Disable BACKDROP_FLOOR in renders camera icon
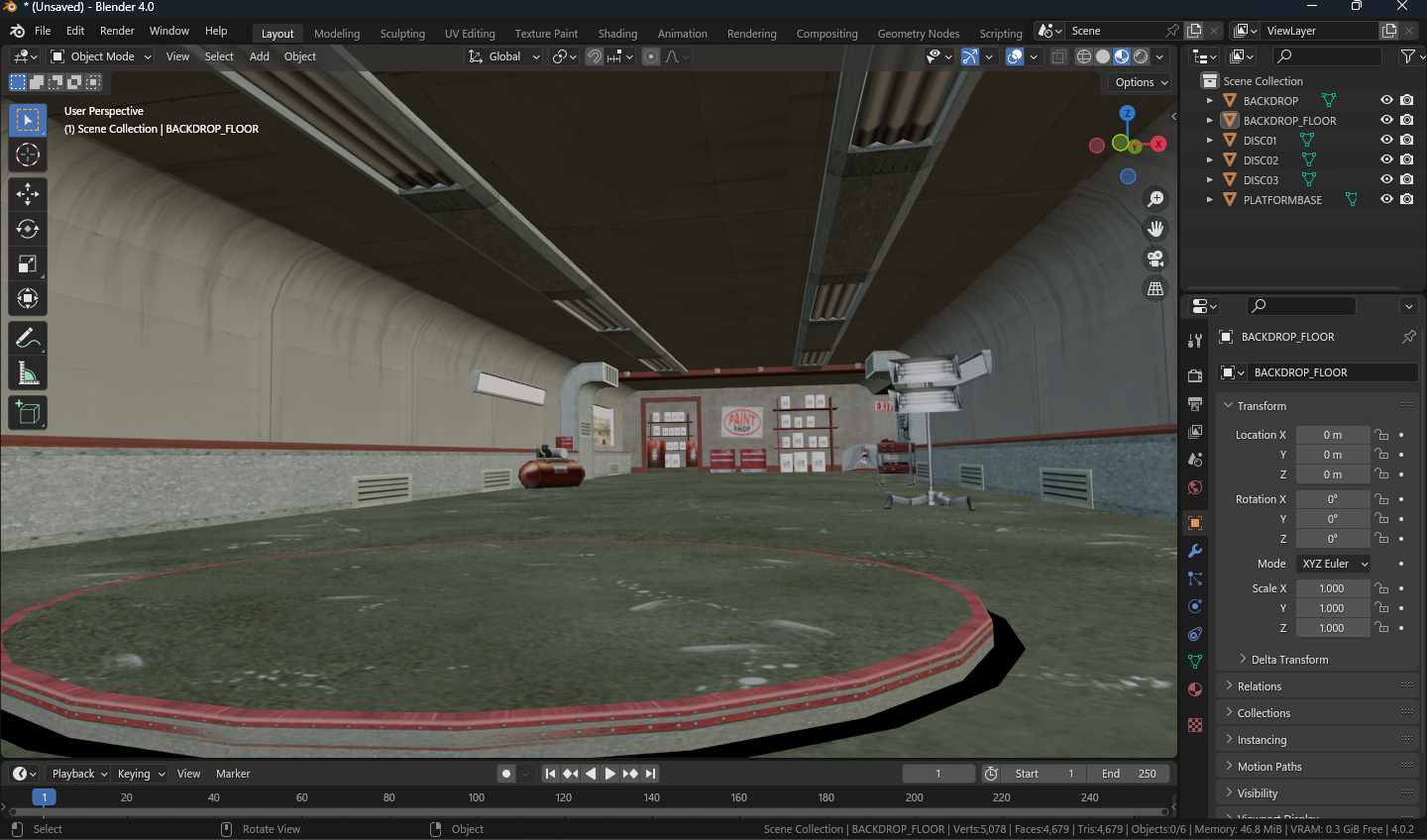 [1406, 120]
